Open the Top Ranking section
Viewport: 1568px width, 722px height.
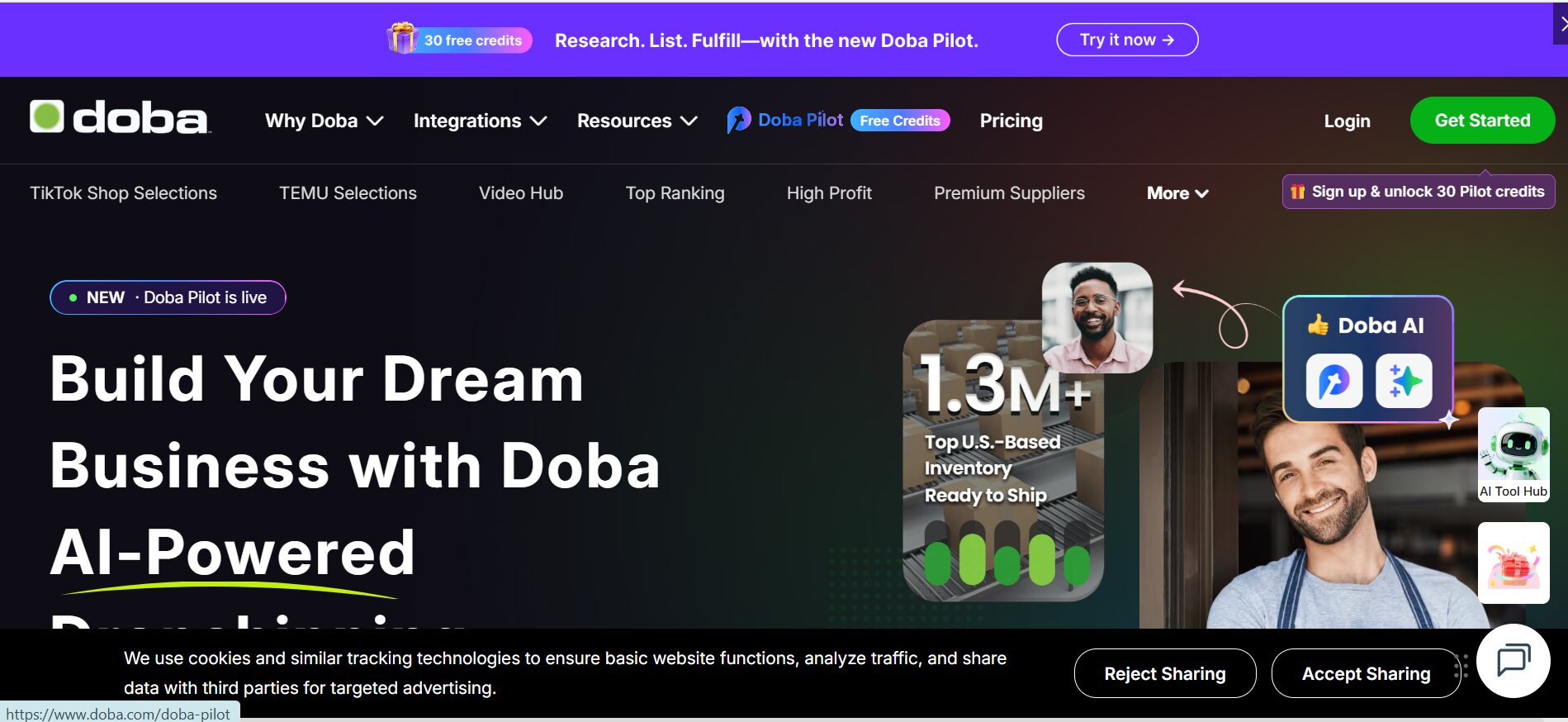(675, 193)
